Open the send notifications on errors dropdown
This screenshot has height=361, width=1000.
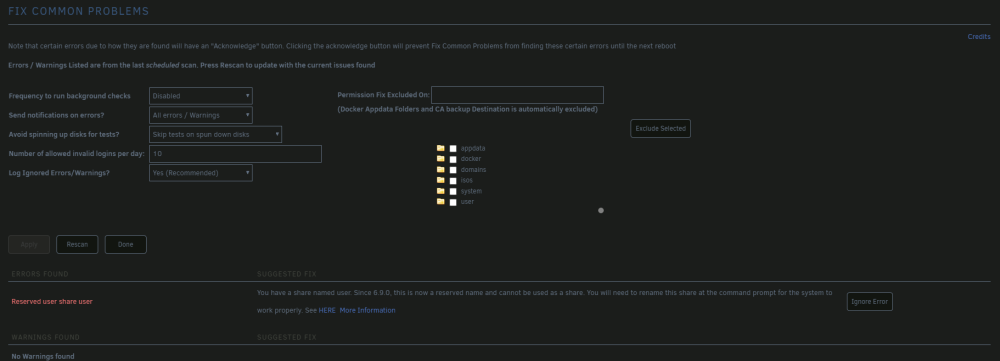click(x=201, y=115)
